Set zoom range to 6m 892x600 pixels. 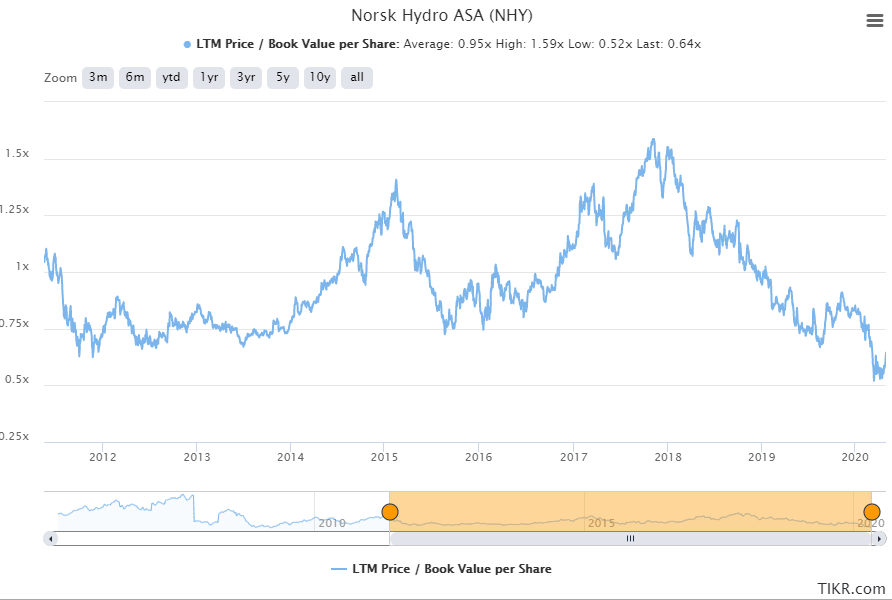point(135,78)
